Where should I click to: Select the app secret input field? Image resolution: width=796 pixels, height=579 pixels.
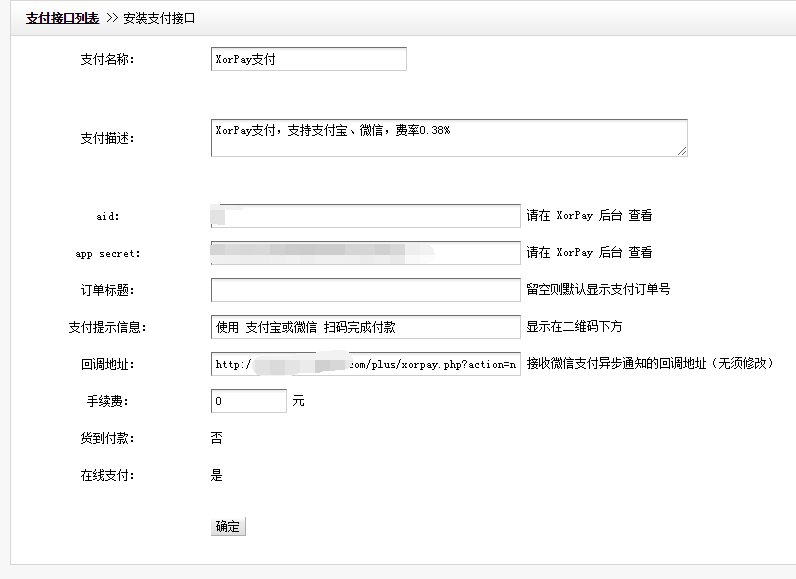click(365, 253)
